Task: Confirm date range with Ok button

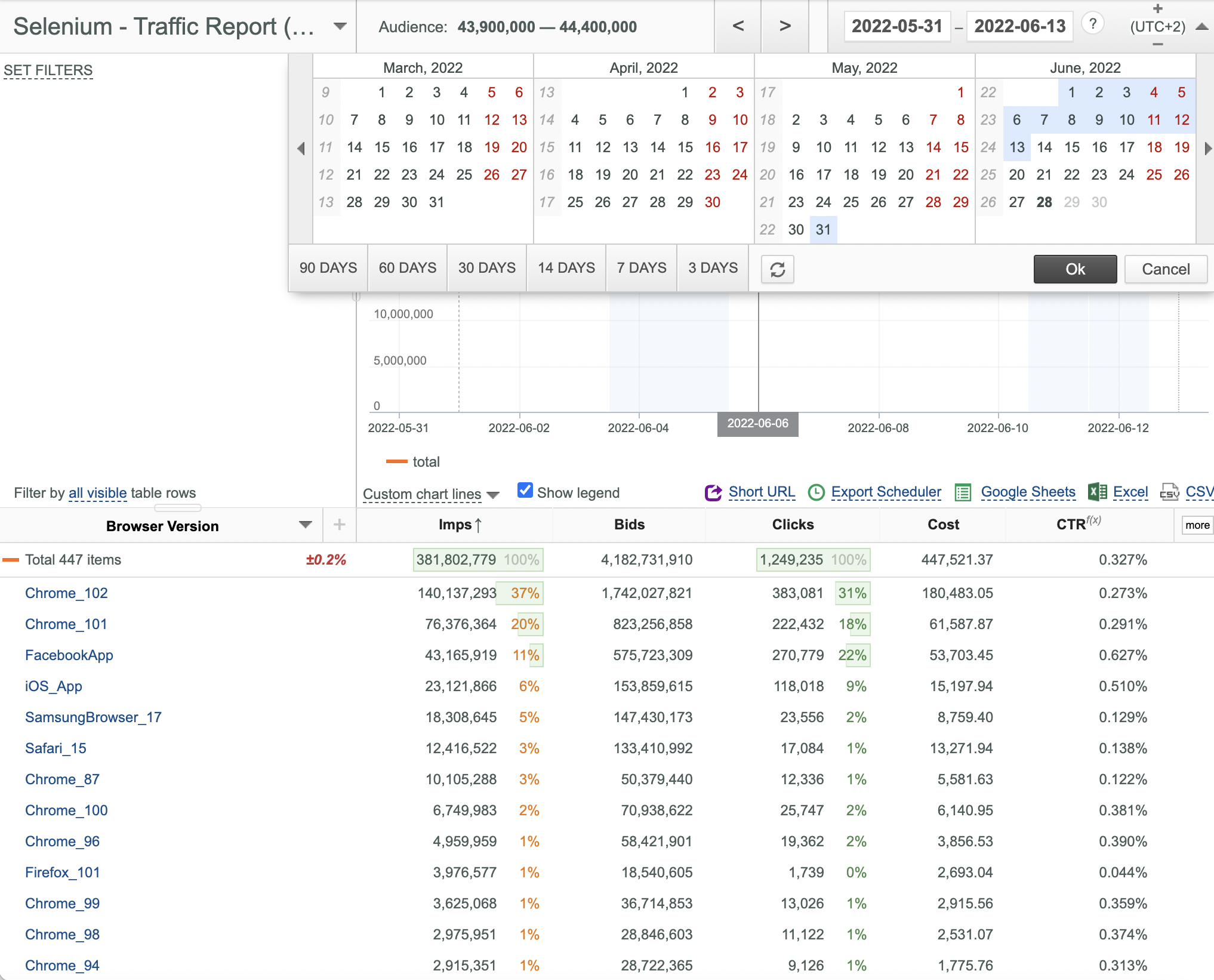Action: [1075, 269]
